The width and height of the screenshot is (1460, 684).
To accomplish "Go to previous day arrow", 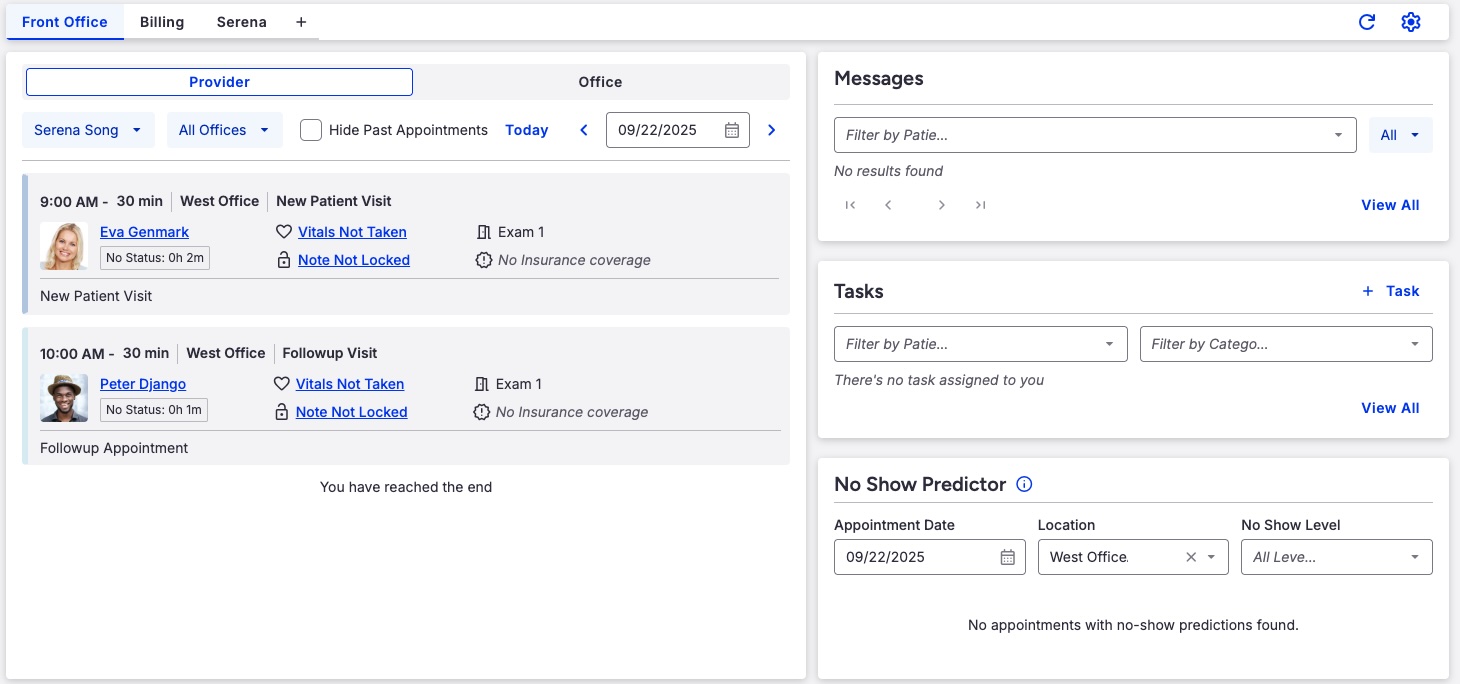I will (584, 130).
